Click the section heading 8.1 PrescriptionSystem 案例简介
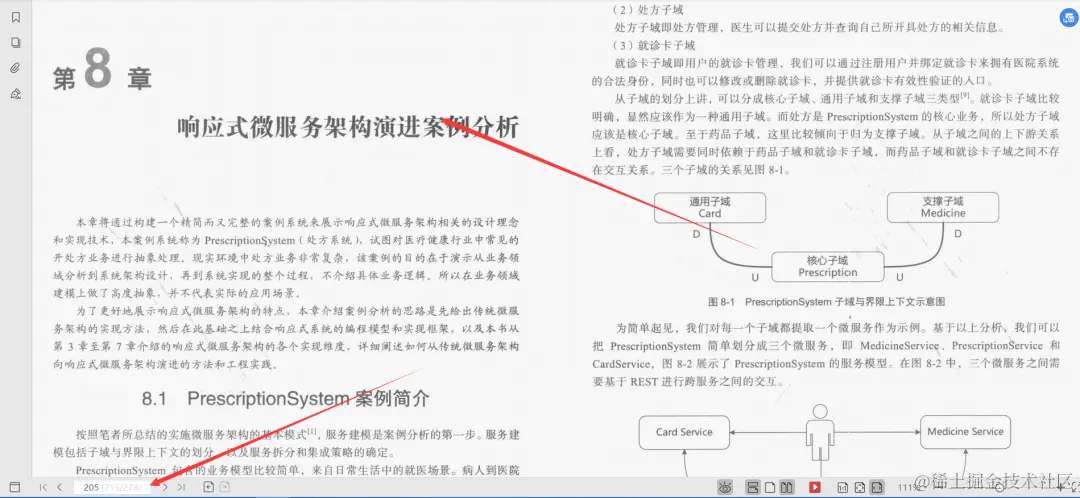The width and height of the screenshot is (1080, 498). [x=285, y=398]
